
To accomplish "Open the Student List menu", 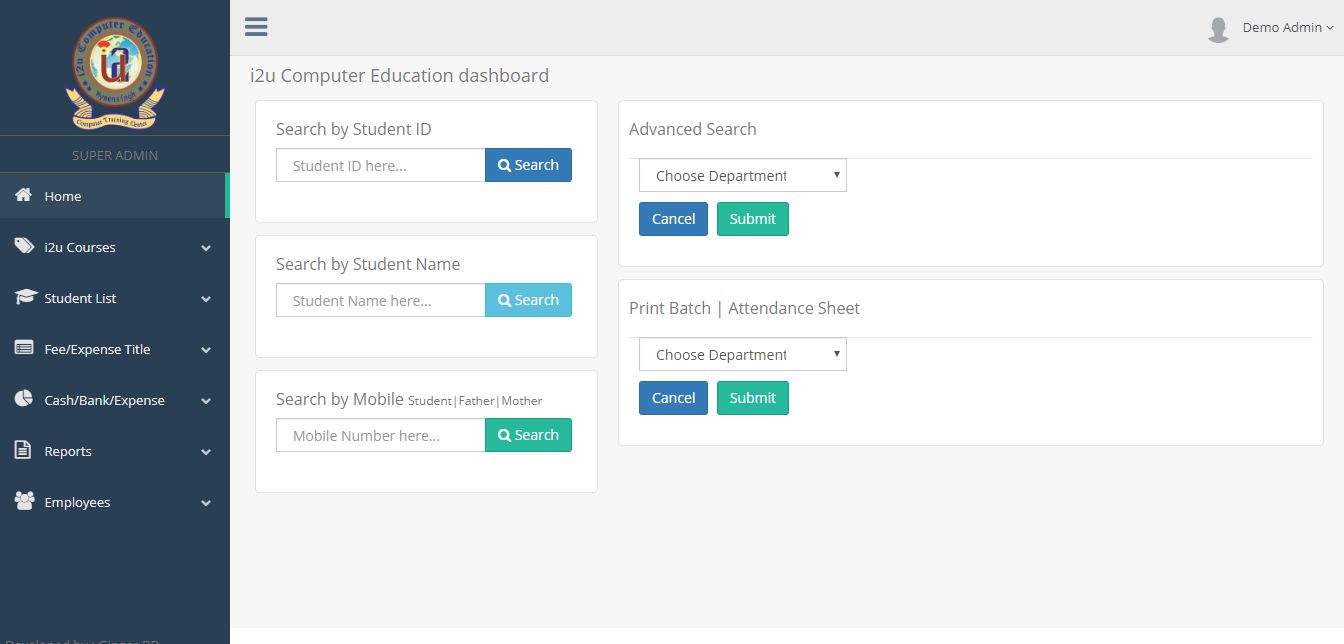I will click(x=115, y=298).
